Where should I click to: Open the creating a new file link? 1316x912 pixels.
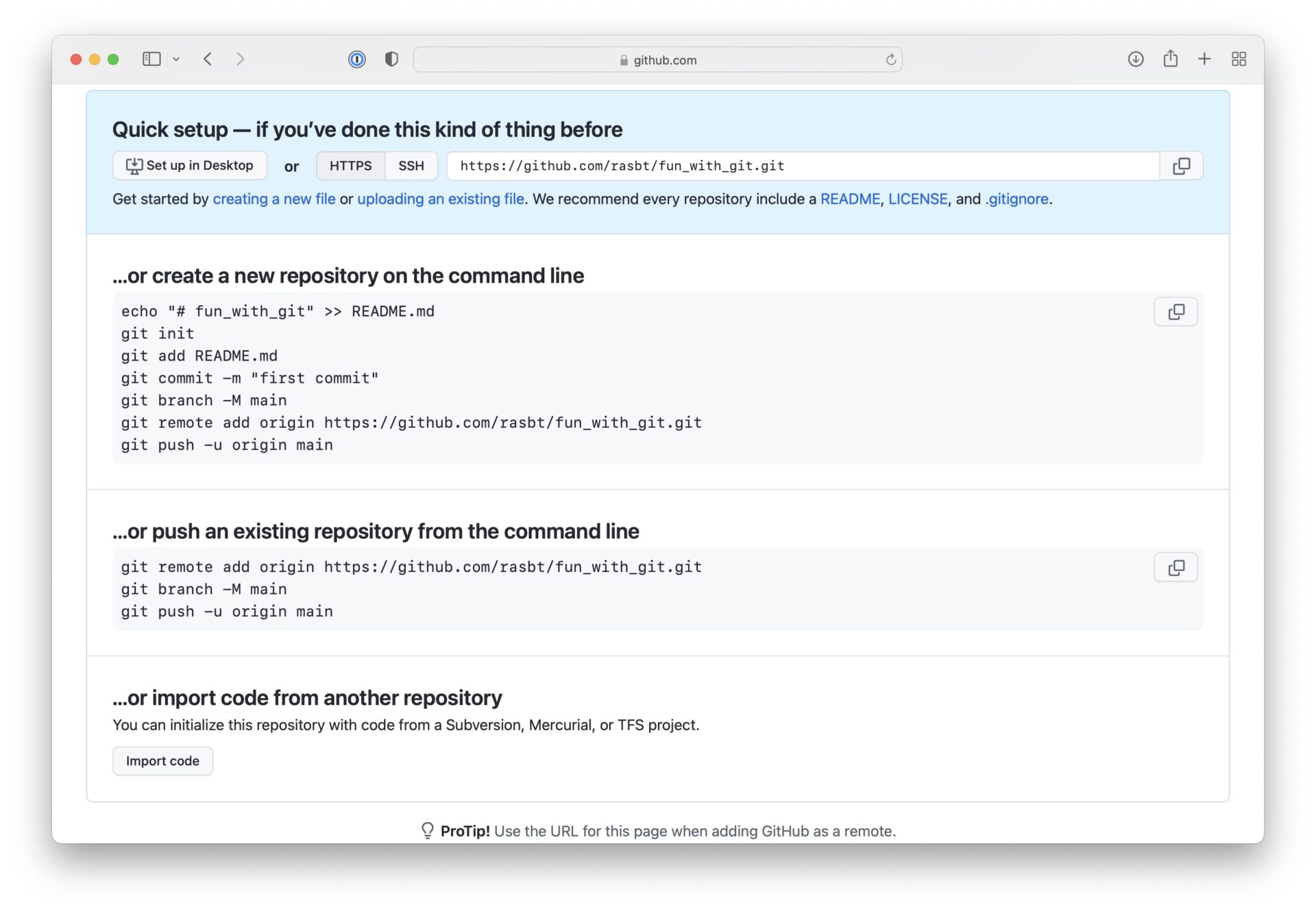coord(274,199)
